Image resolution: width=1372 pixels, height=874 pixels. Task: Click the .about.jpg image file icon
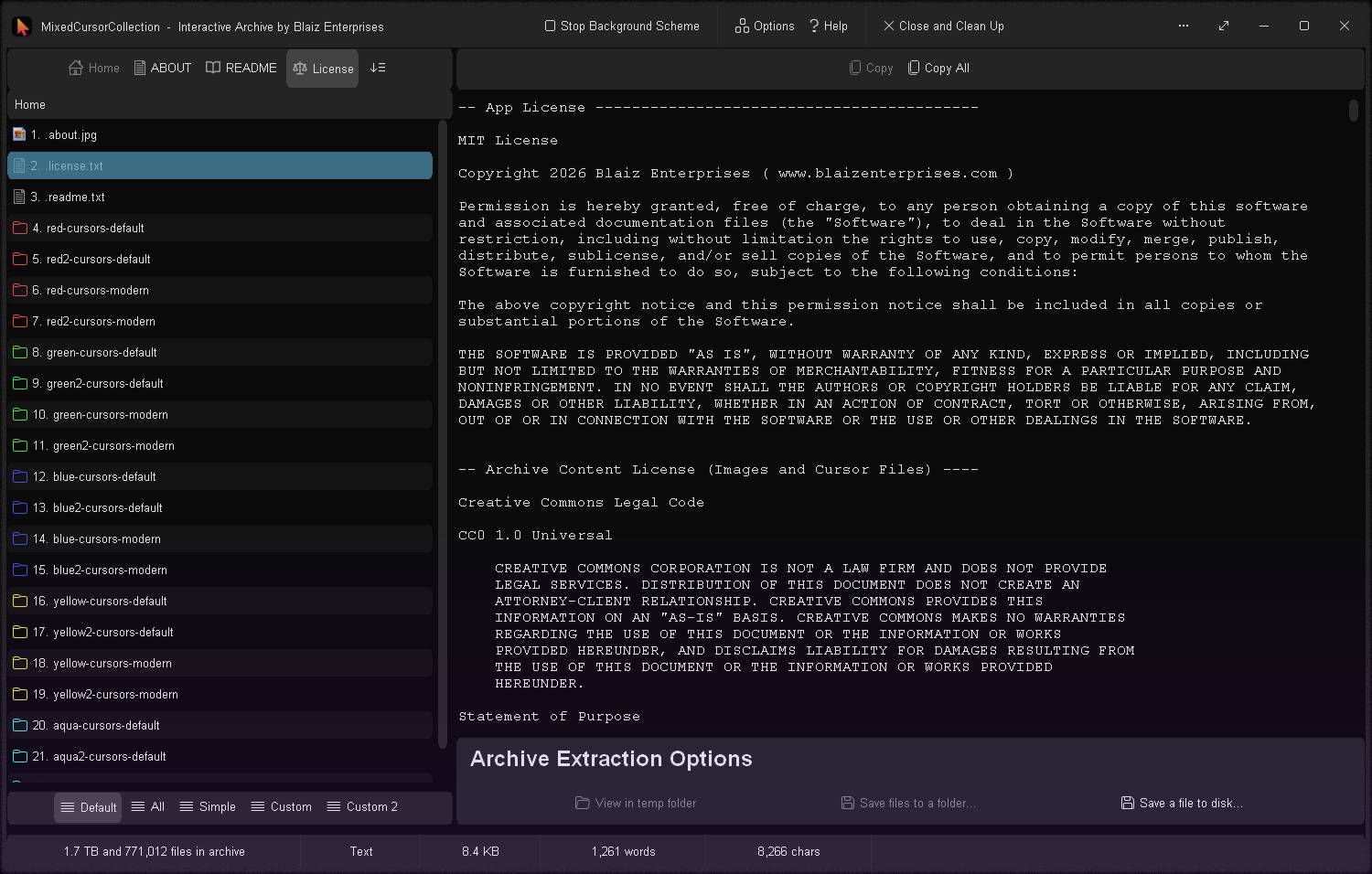(x=19, y=134)
